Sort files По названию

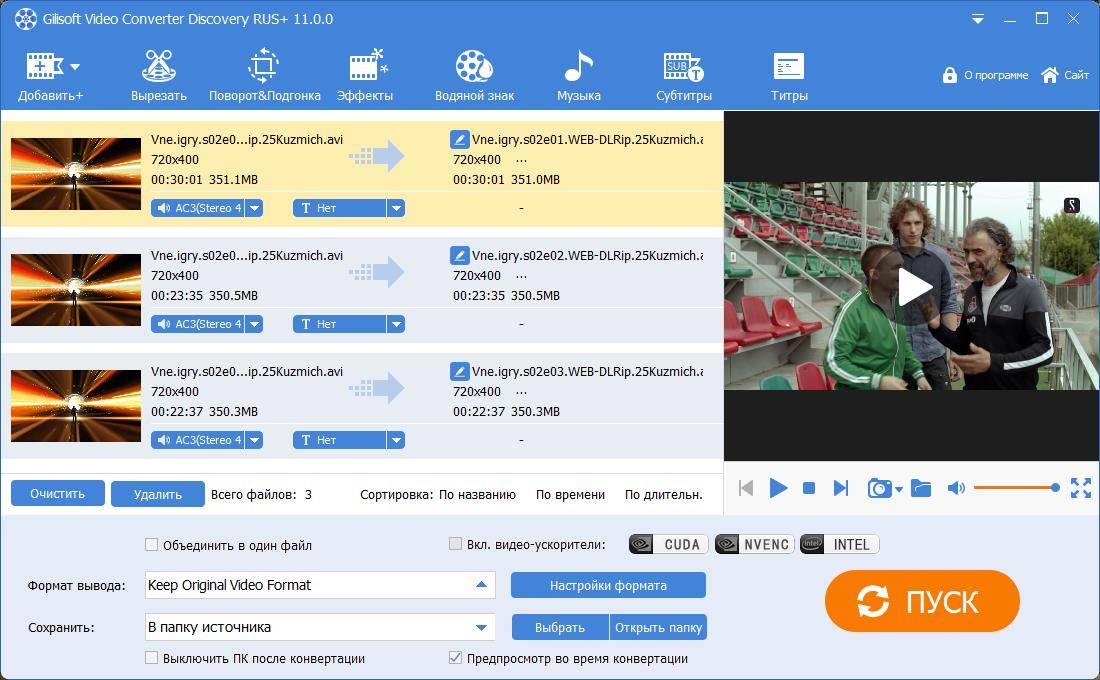[x=477, y=495]
